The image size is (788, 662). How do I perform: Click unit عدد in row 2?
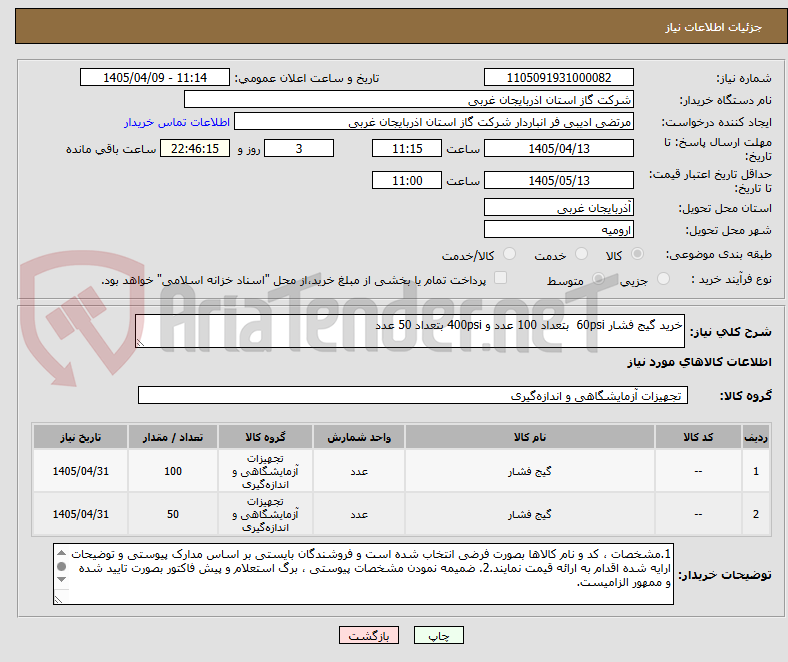click(x=359, y=514)
